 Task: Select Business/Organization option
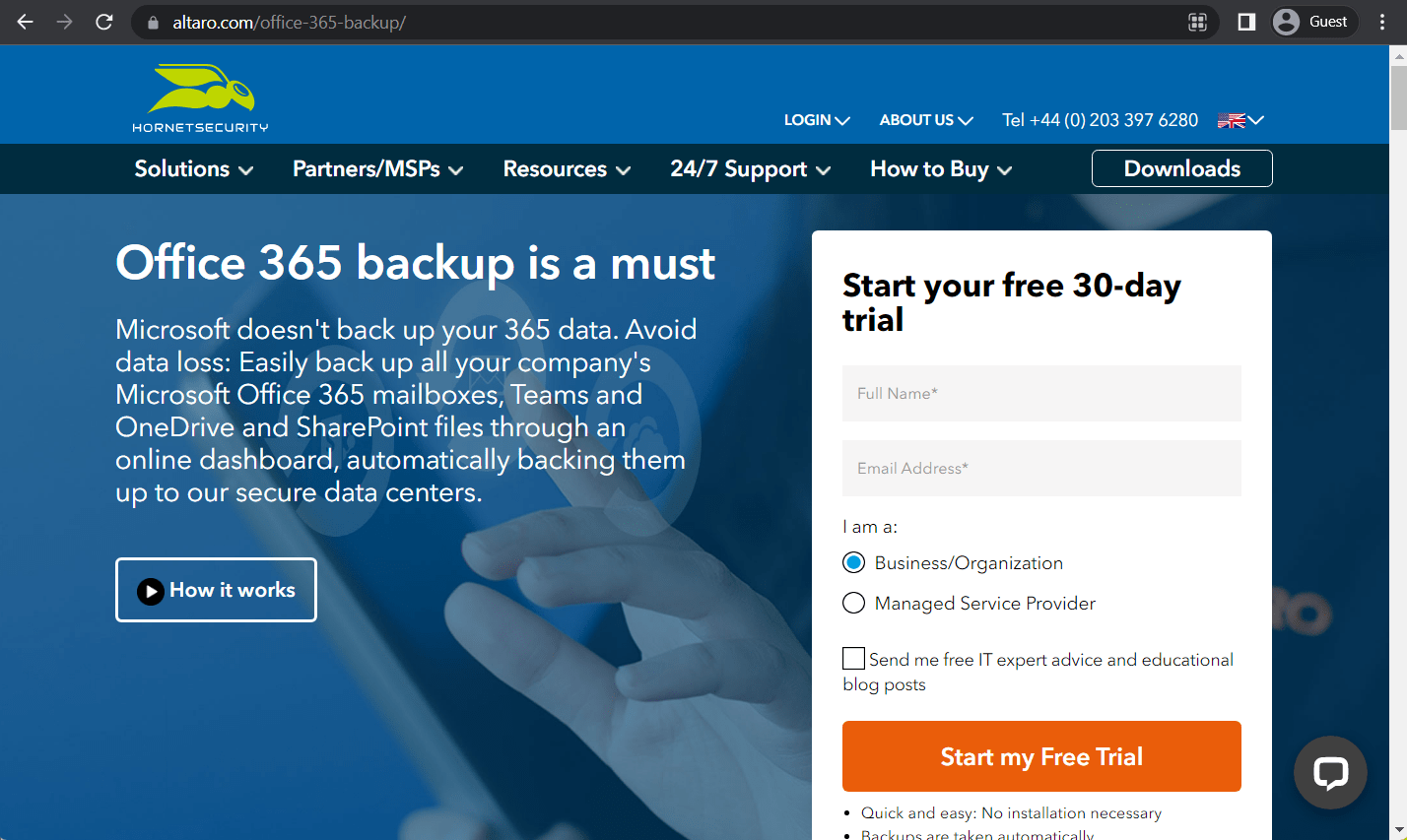853,562
